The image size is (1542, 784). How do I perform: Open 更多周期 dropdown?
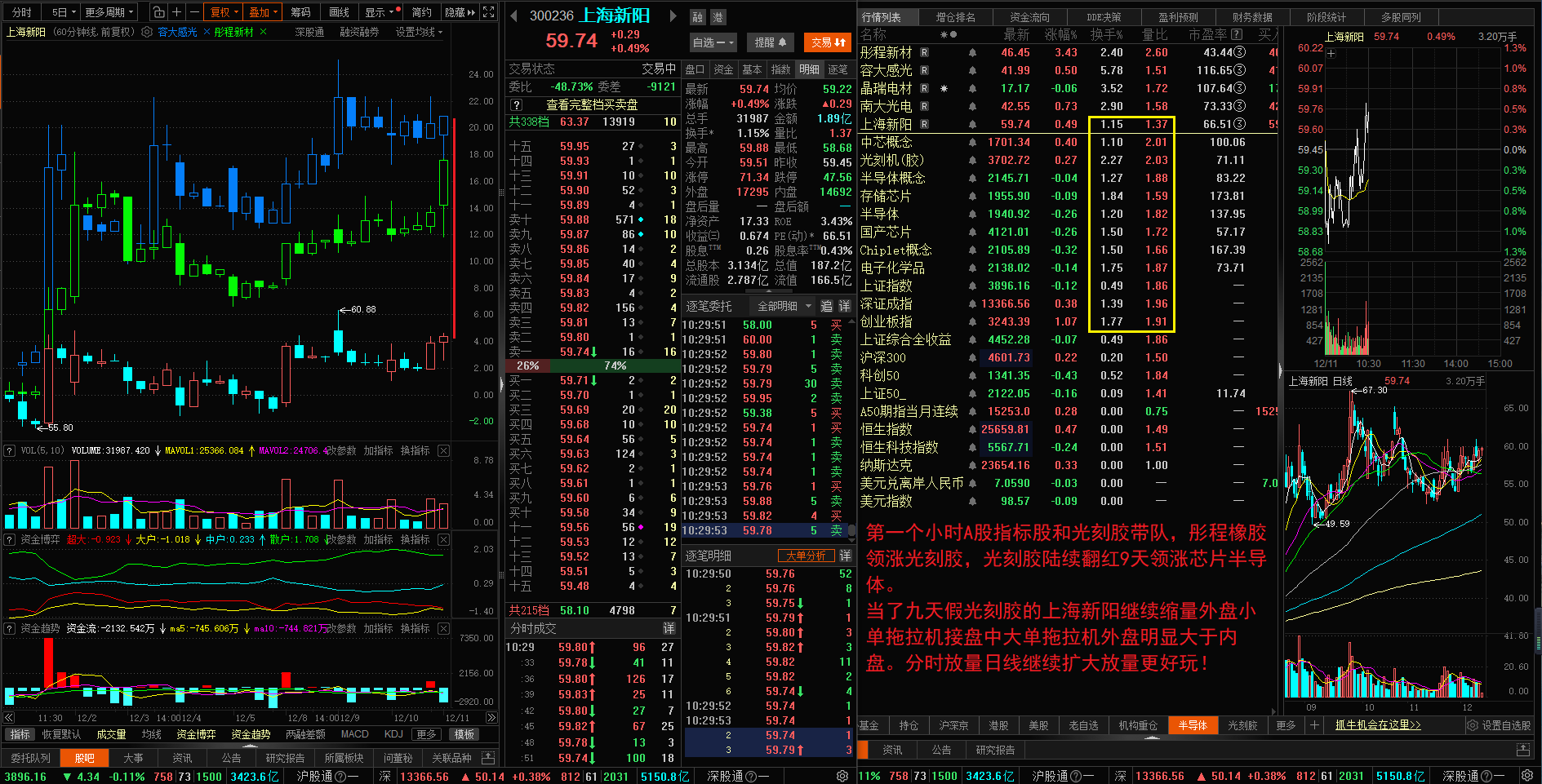coord(109,12)
